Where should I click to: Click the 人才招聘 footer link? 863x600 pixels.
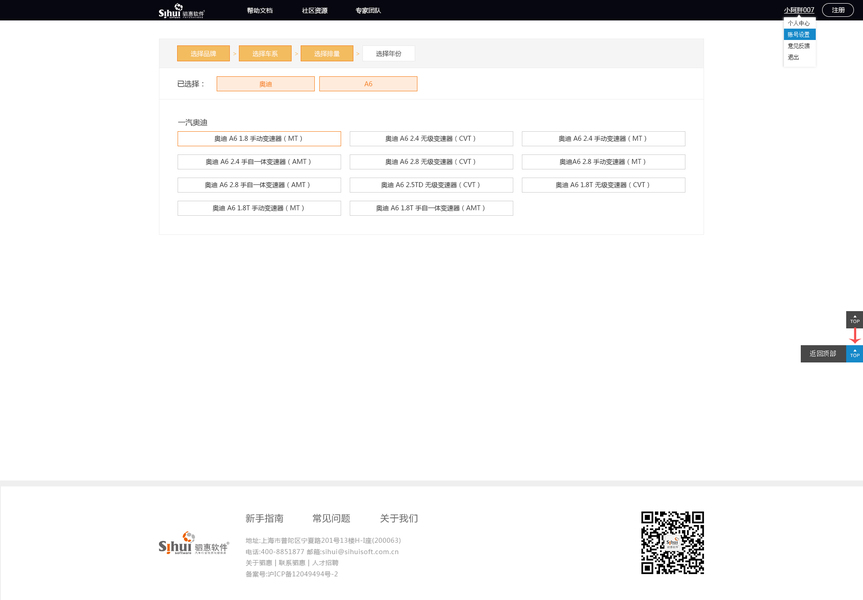[325, 563]
